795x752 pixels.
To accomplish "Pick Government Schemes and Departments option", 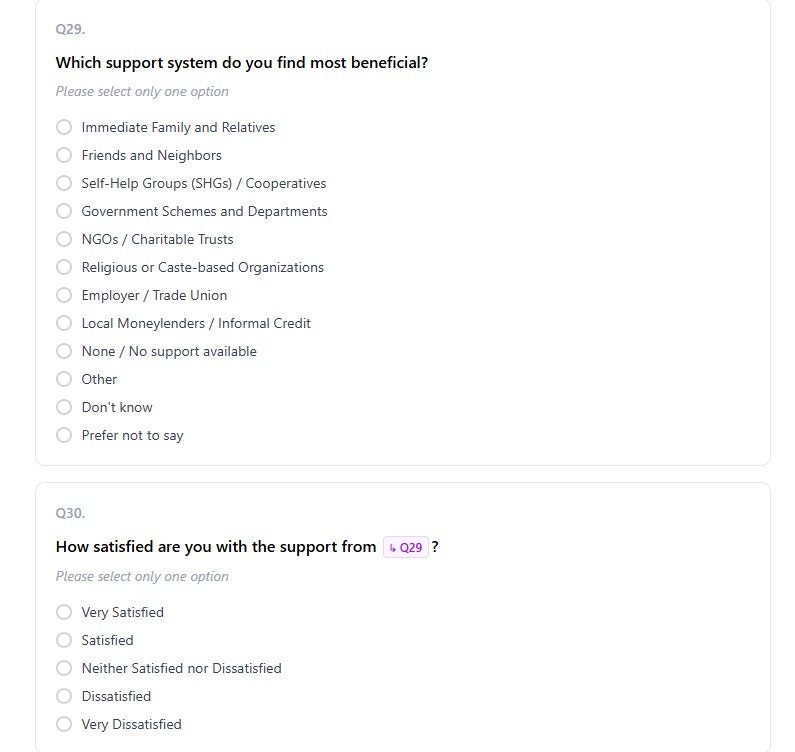I will (x=64, y=211).
